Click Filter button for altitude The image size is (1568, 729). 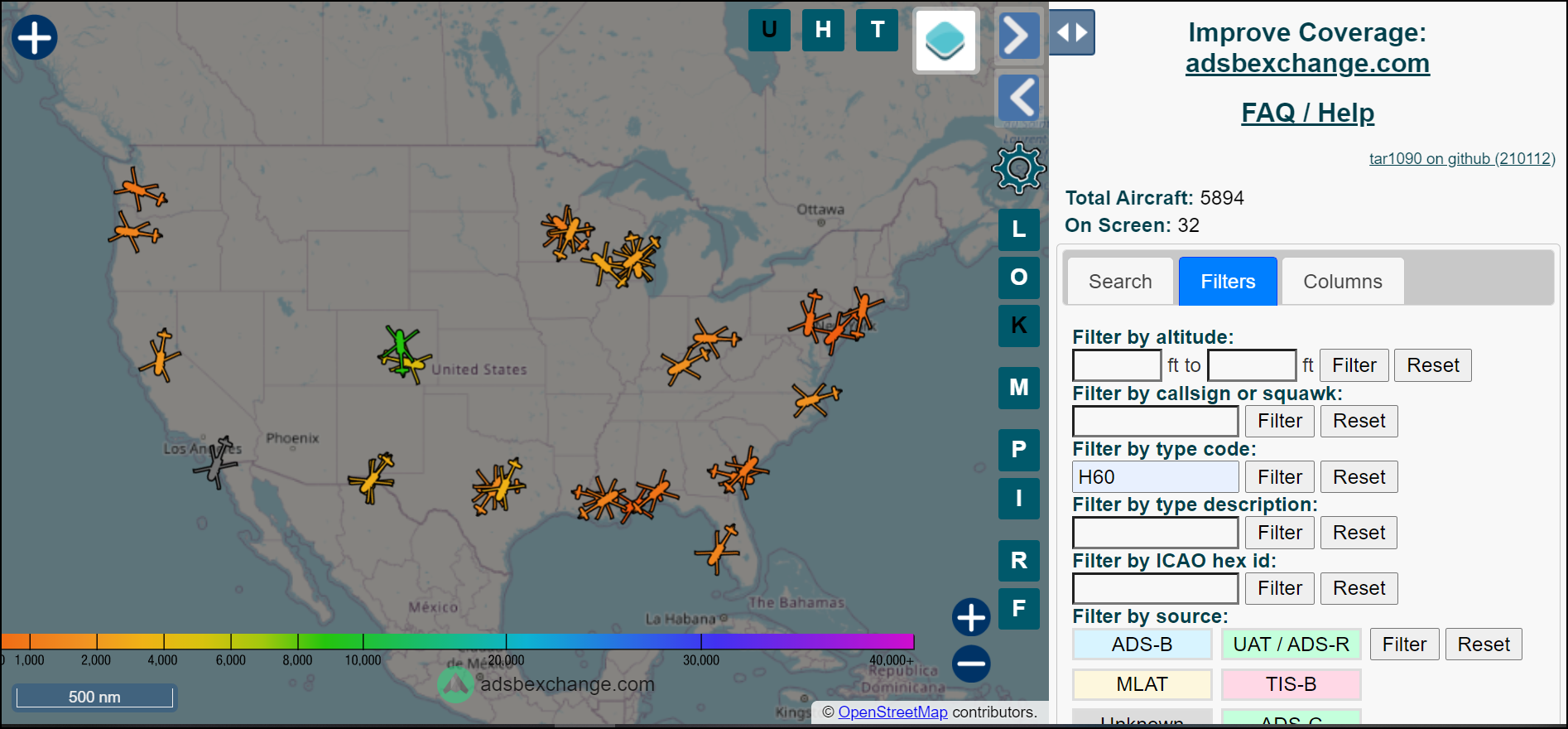coord(1354,365)
